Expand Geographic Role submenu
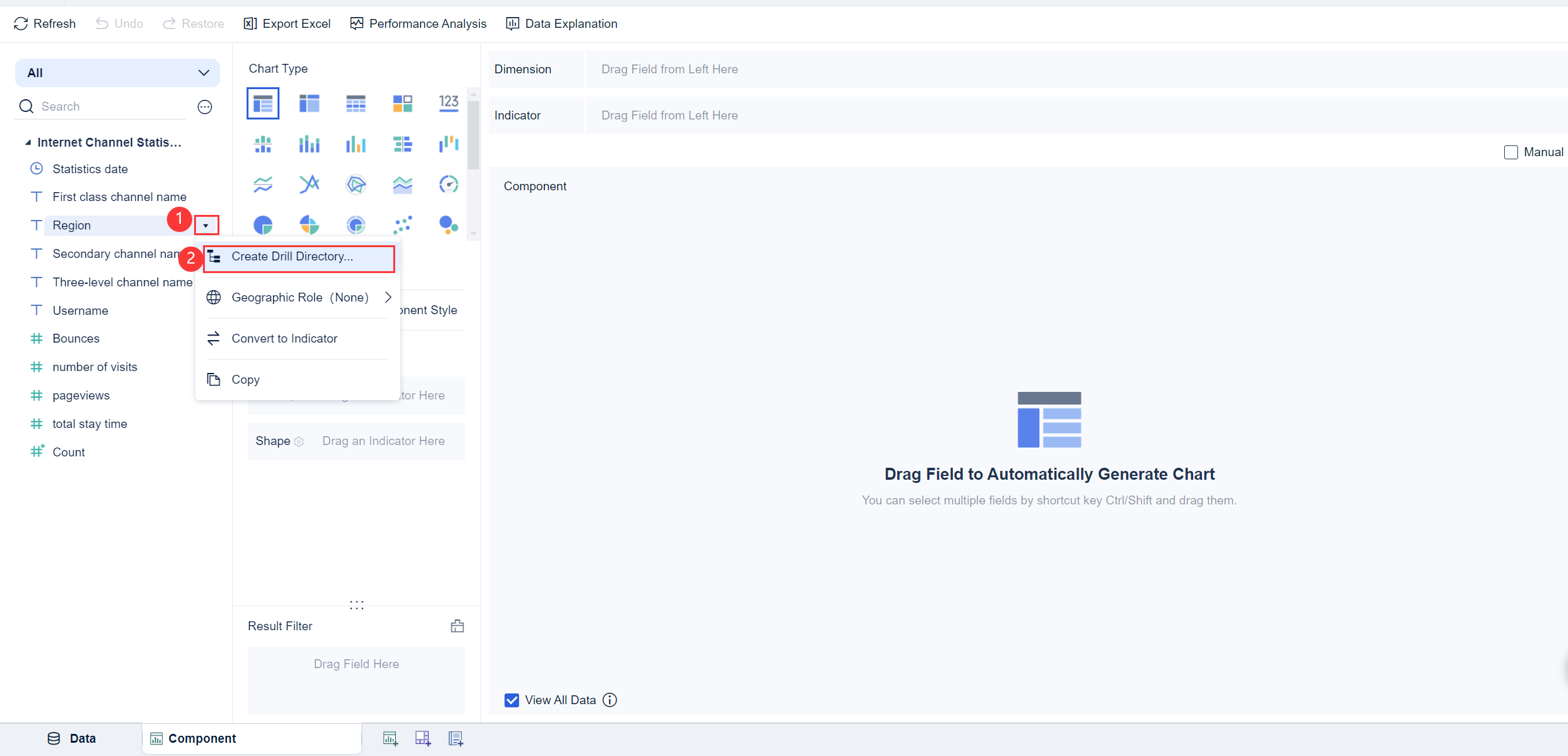The height and width of the screenshot is (756, 1568). click(300, 297)
